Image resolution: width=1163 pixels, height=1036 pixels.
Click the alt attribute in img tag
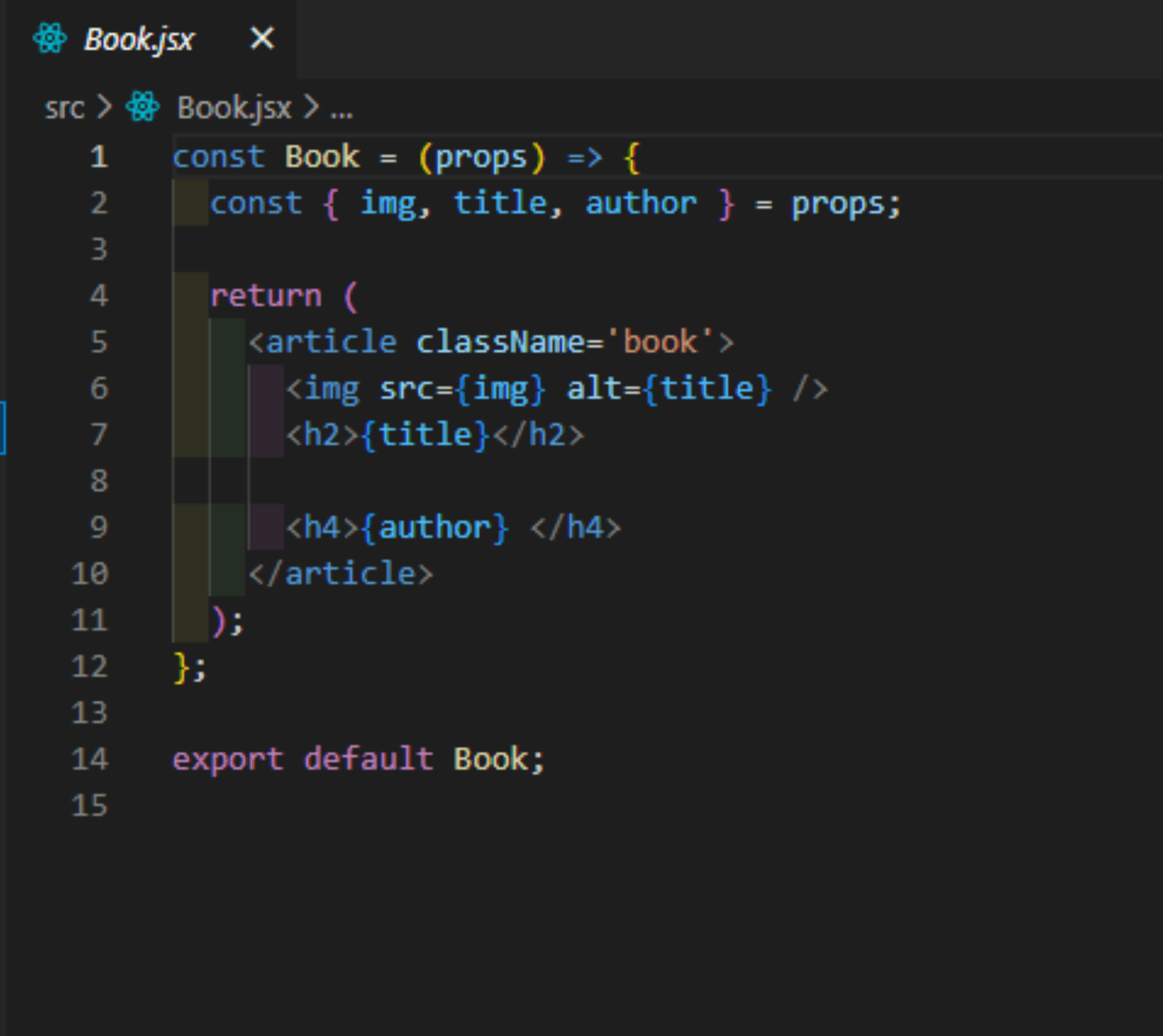(594, 388)
